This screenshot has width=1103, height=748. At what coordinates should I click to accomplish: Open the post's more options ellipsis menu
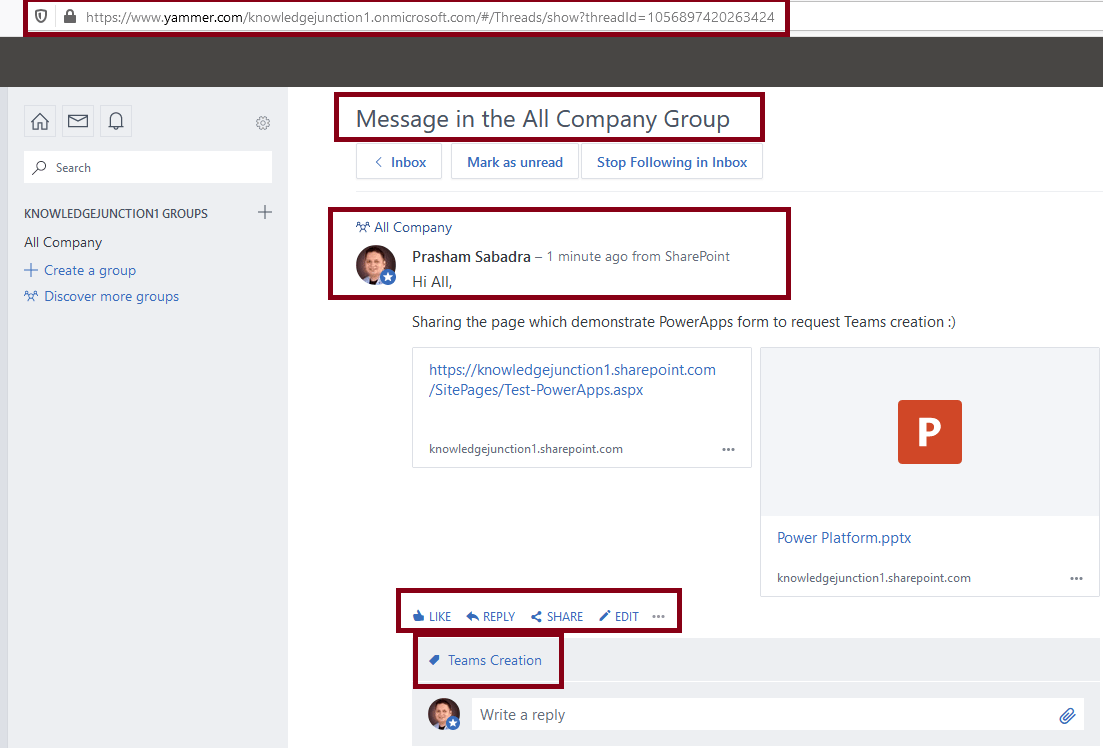coord(658,617)
